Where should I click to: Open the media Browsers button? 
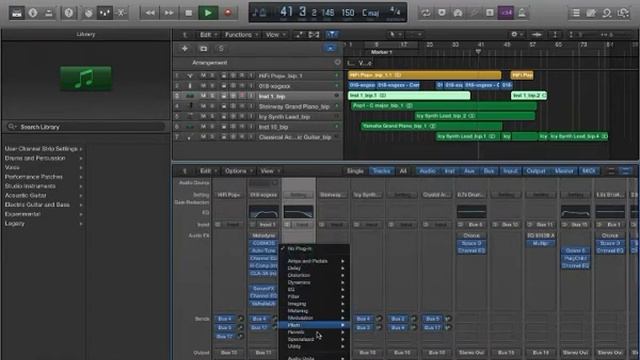[623, 13]
